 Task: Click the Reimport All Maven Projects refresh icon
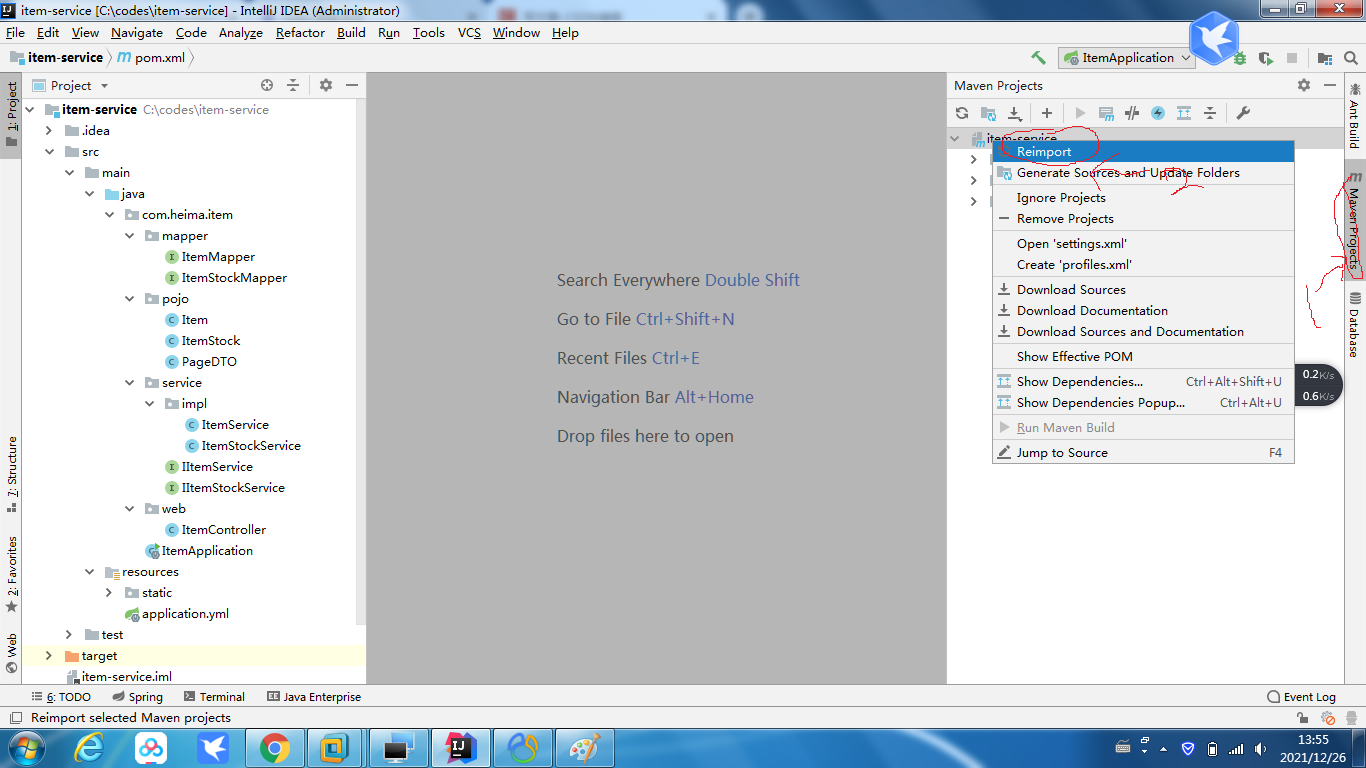tap(962, 113)
